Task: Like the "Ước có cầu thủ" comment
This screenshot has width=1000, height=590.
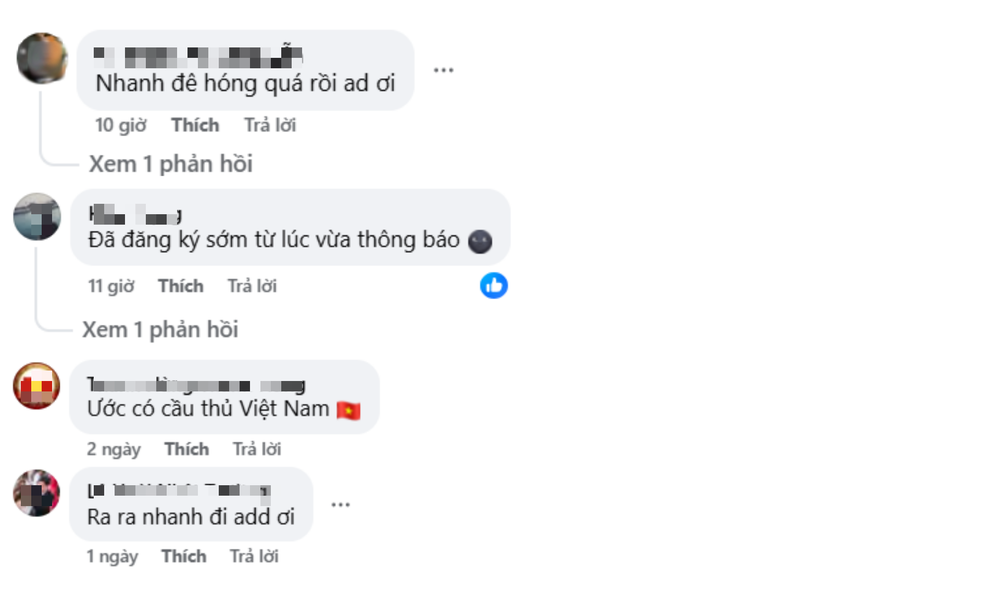Action: tap(187, 449)
